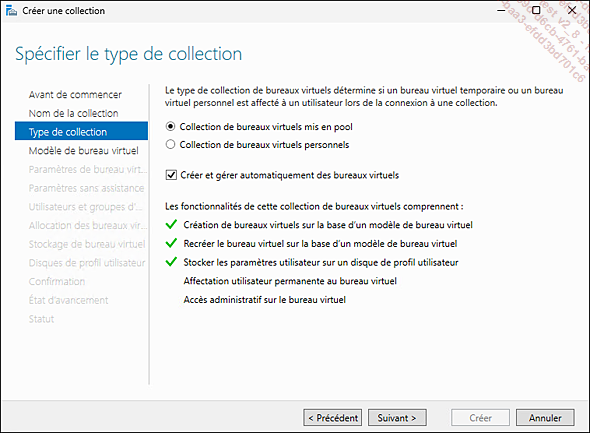This screenshot has width=590, height=433.
Task: Toggle Créer et gérer automatiquement checkbox
Action: pyautogui.click(x=171, y=175)
